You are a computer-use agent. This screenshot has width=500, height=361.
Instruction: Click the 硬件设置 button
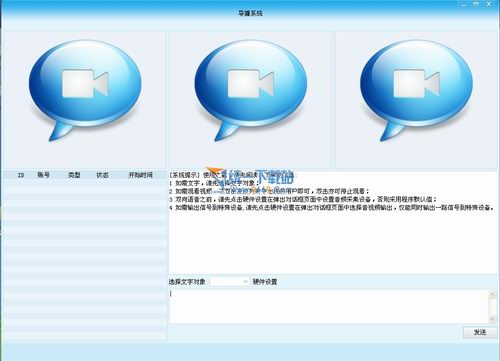265,282
